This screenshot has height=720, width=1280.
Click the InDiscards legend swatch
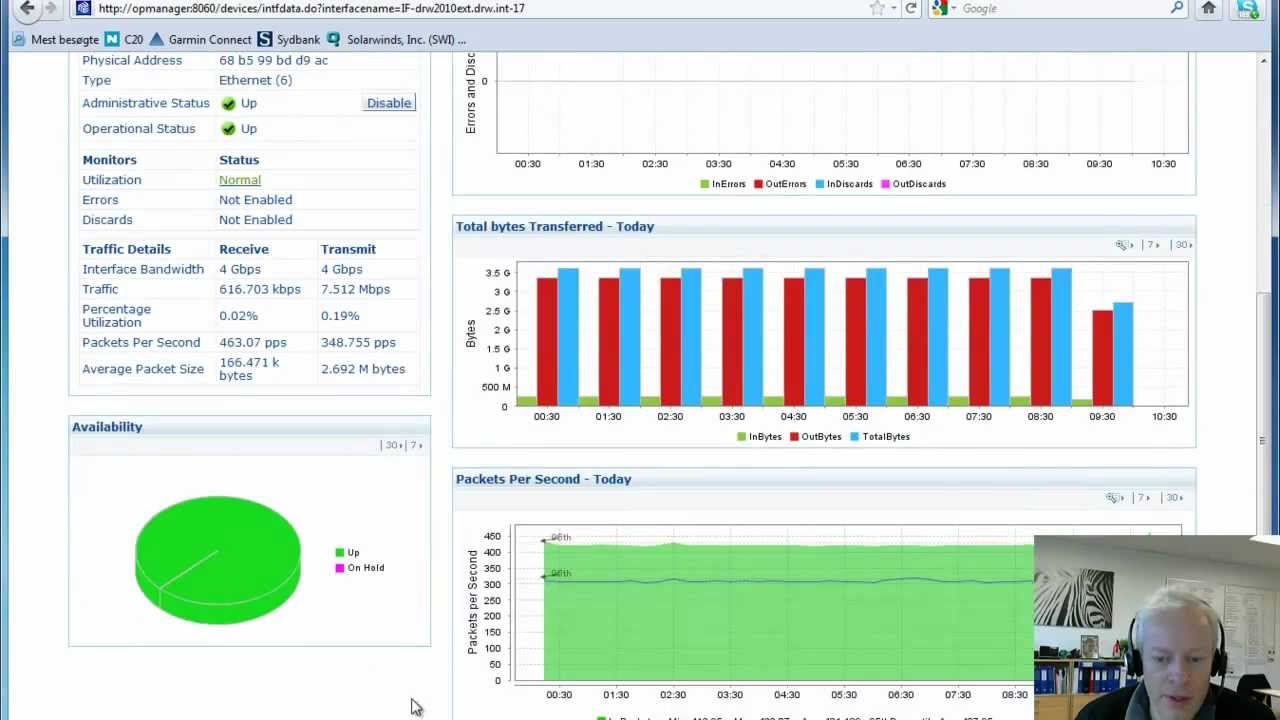pos(820,184)
